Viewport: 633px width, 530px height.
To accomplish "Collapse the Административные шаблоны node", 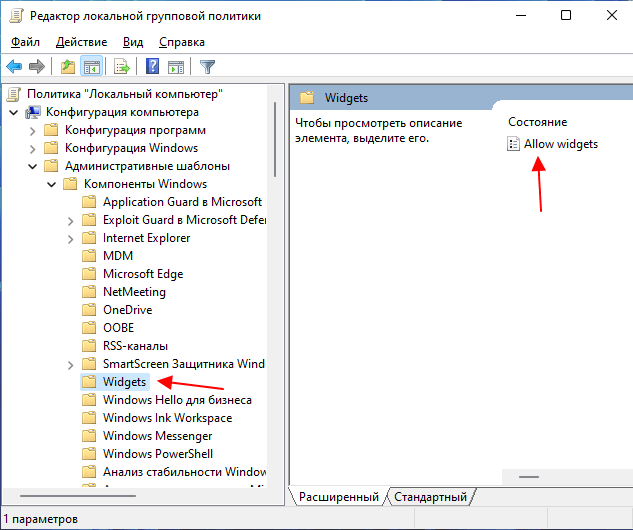I will tap(33, 166).
